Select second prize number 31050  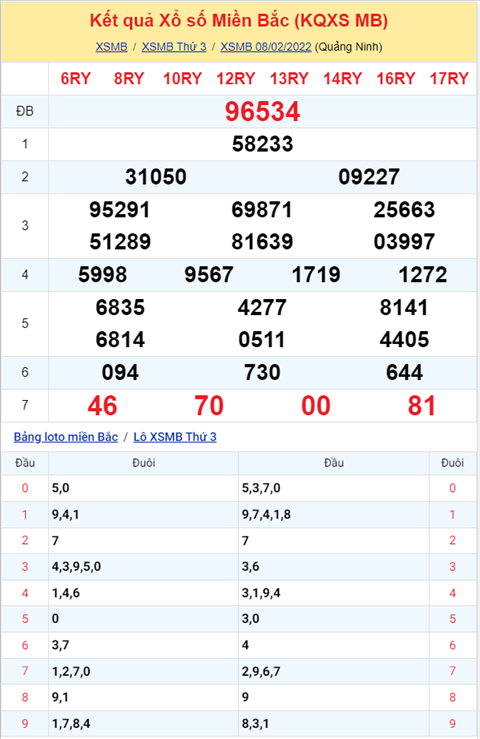156,177
